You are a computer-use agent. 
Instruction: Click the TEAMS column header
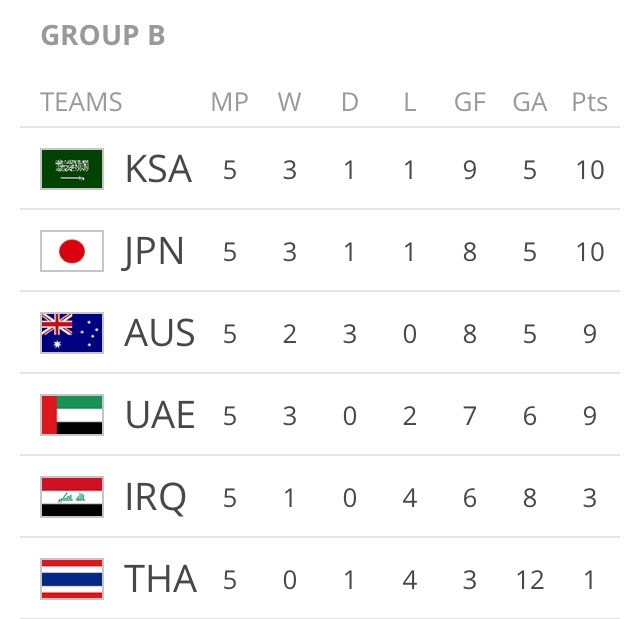pos(81,102)
